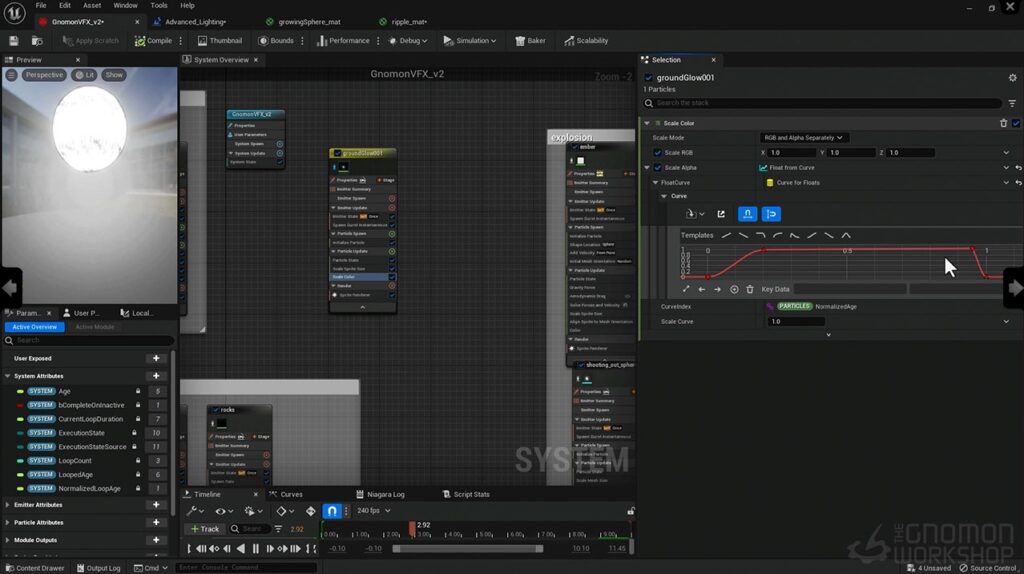Image resolution: width=1024 pixels, height=574 pixels.
Task: Open the Performance toolbar button
Action: click(344, 40)
